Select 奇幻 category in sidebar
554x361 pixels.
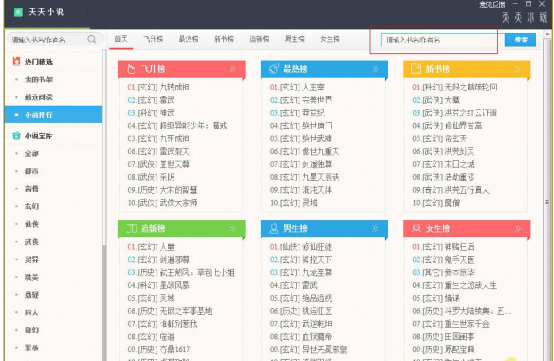(32, 330)
